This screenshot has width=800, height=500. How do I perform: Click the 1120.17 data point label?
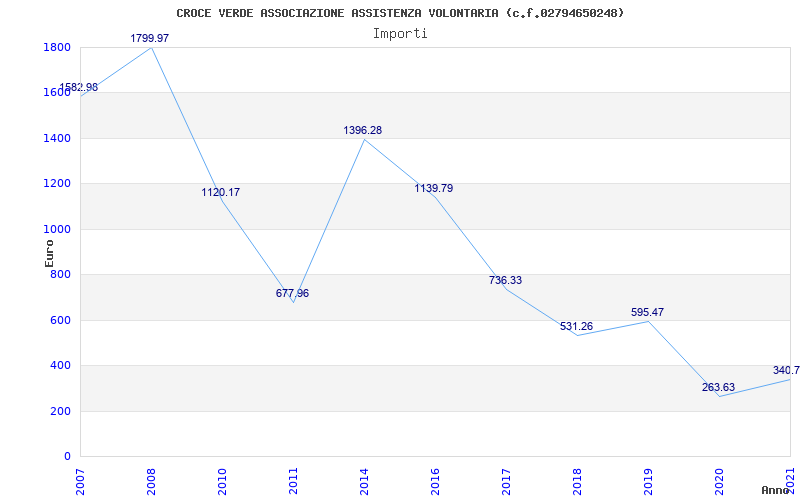click(220, 192)
